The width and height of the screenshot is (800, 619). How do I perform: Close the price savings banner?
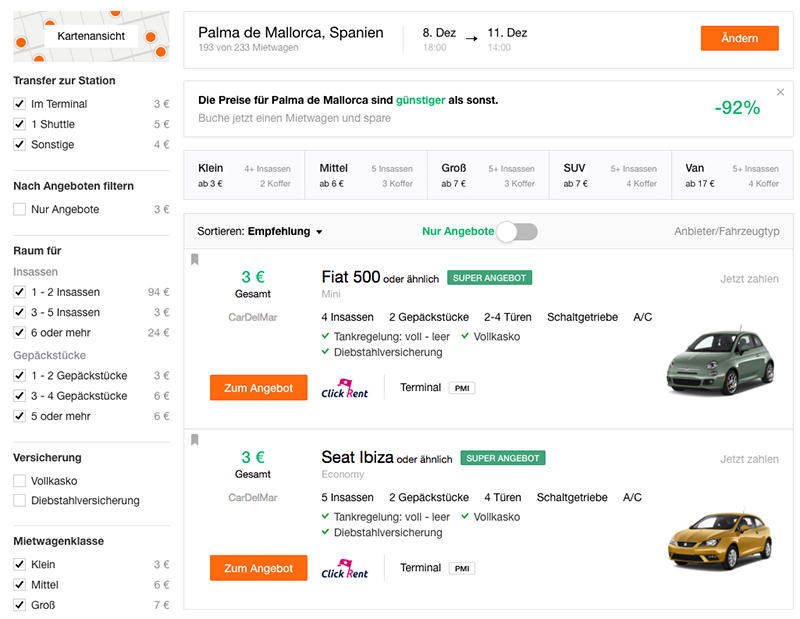pos(780,92)
